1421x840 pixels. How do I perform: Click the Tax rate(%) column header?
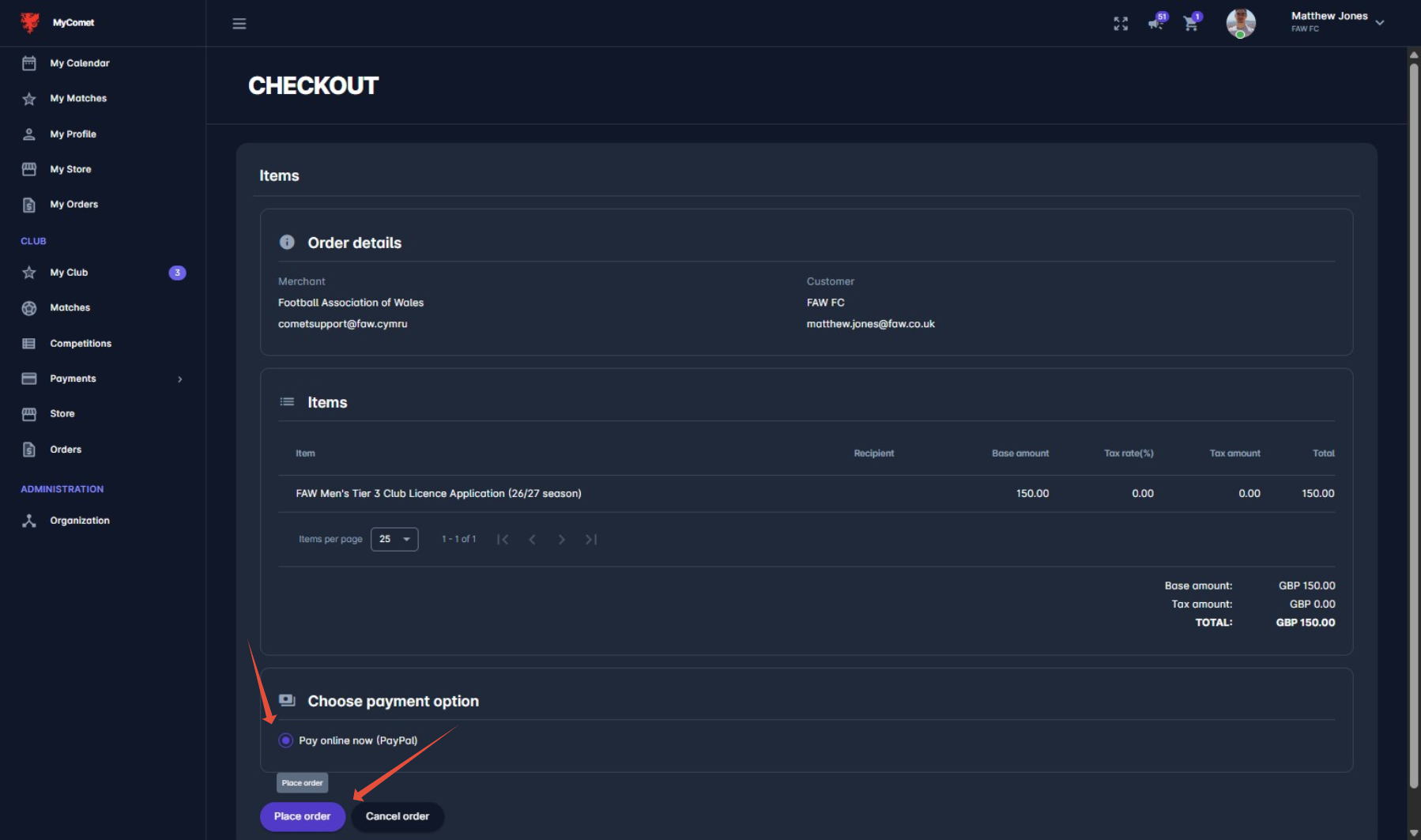pyautogui.click(x=1129, y=454)
